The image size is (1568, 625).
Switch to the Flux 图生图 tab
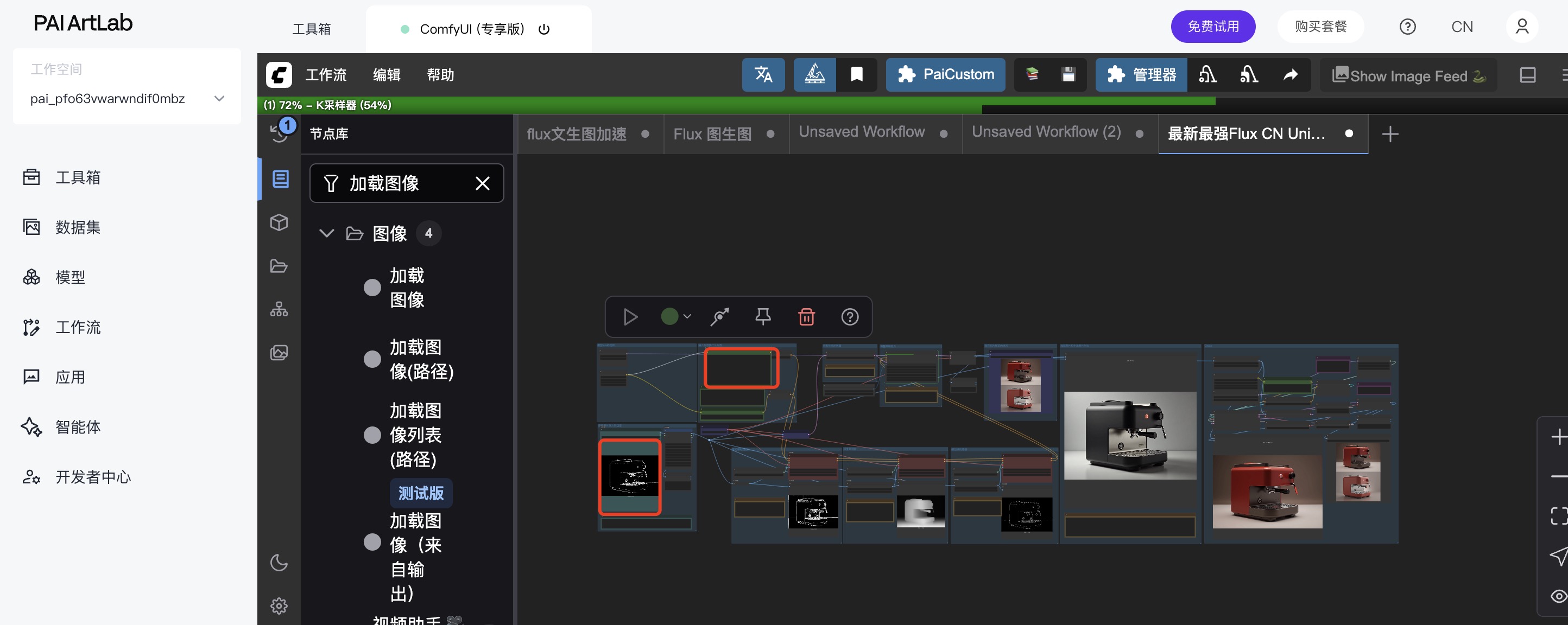[x=712, y=134]
